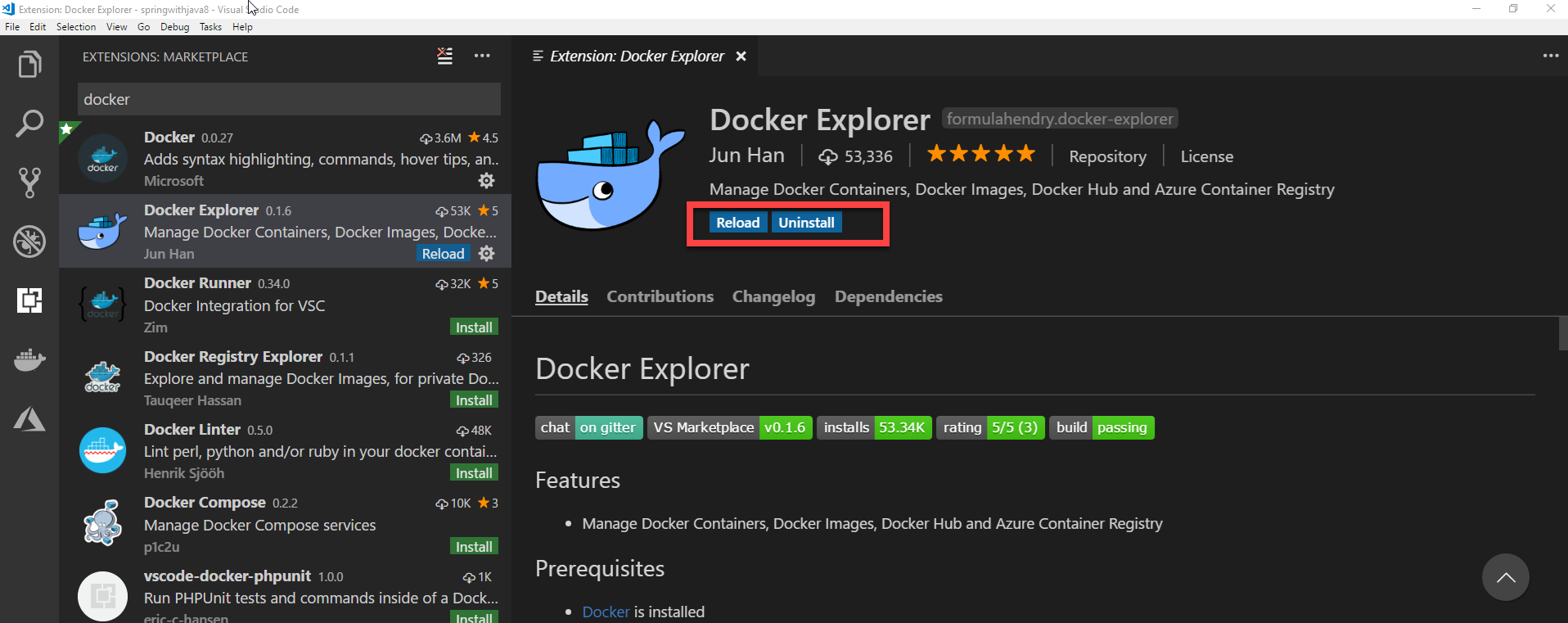Screen dimensions: 1568x623
Task: Install the Docker Registry Explorer extension
Action: [x=474, y=400]
